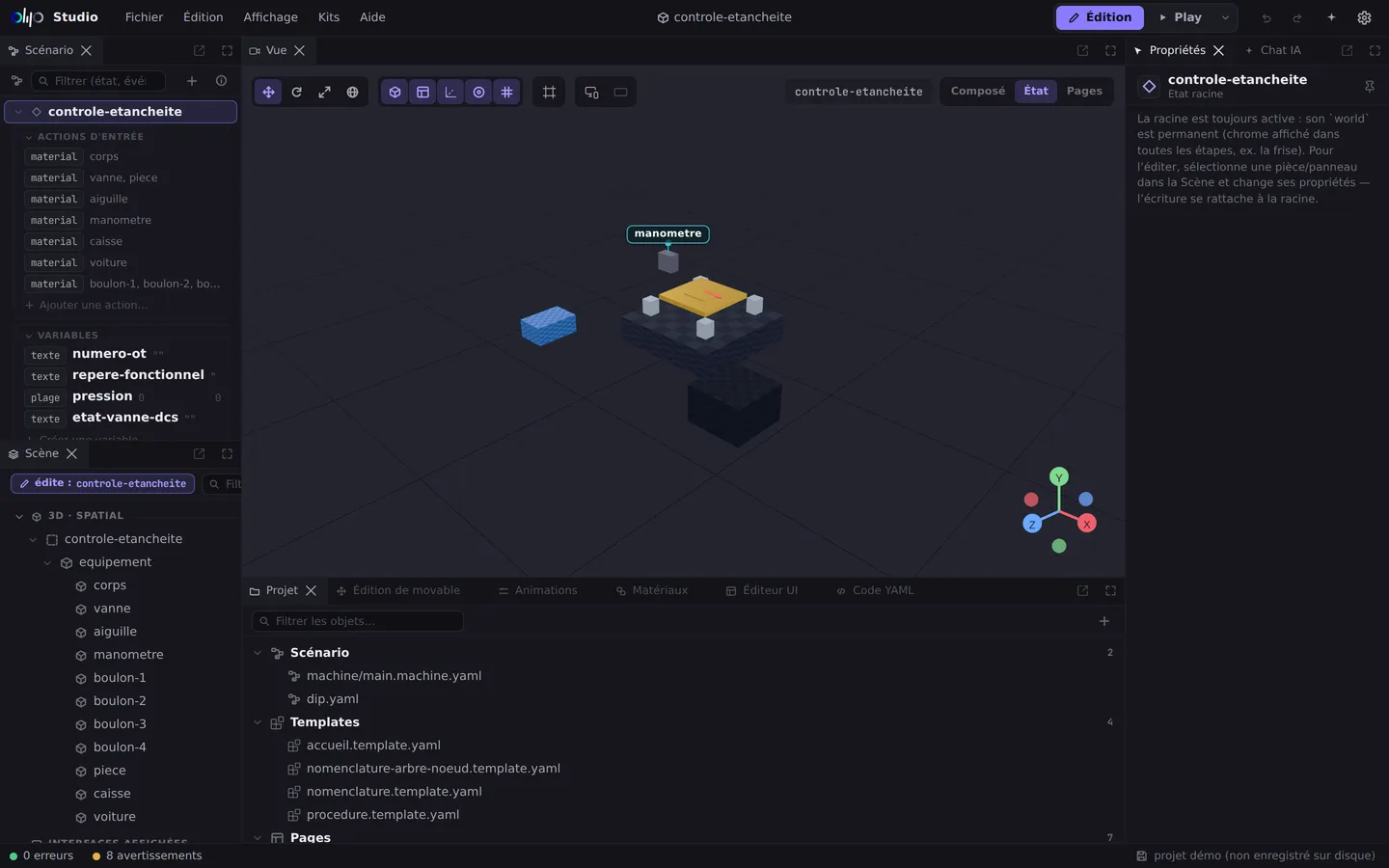Pin the controle-etancheite properties panel
The image size is (1389, 868).
click(x=1369, y=86)
